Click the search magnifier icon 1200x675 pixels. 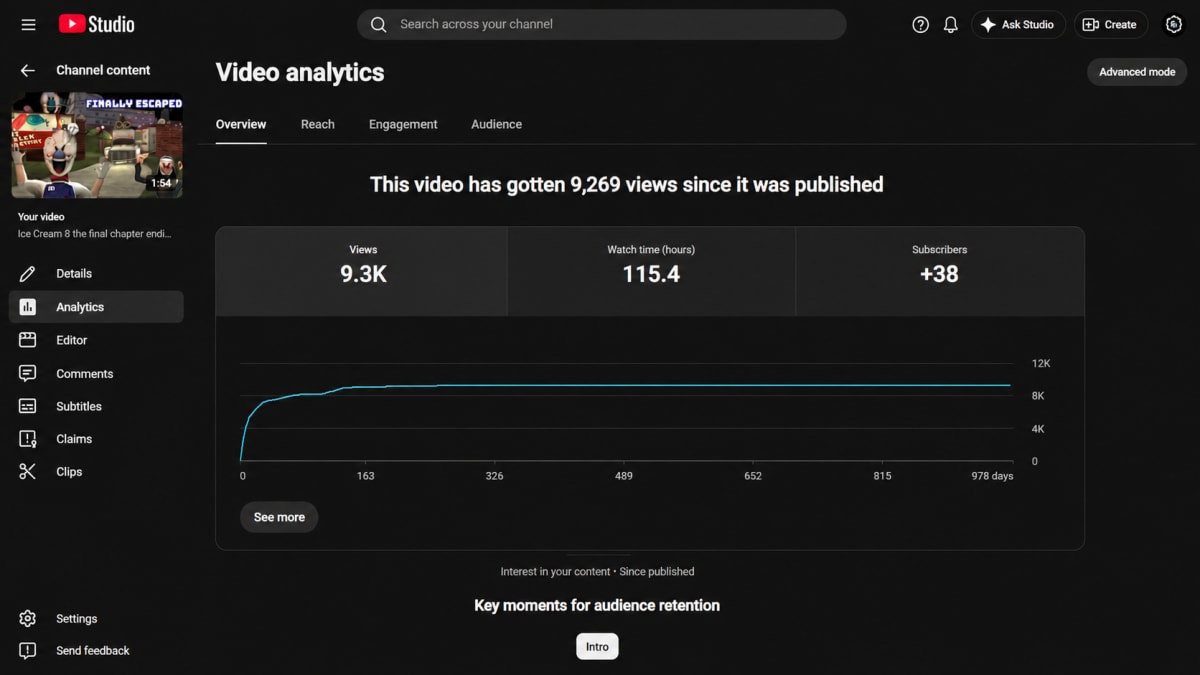[x=378, y=24]
